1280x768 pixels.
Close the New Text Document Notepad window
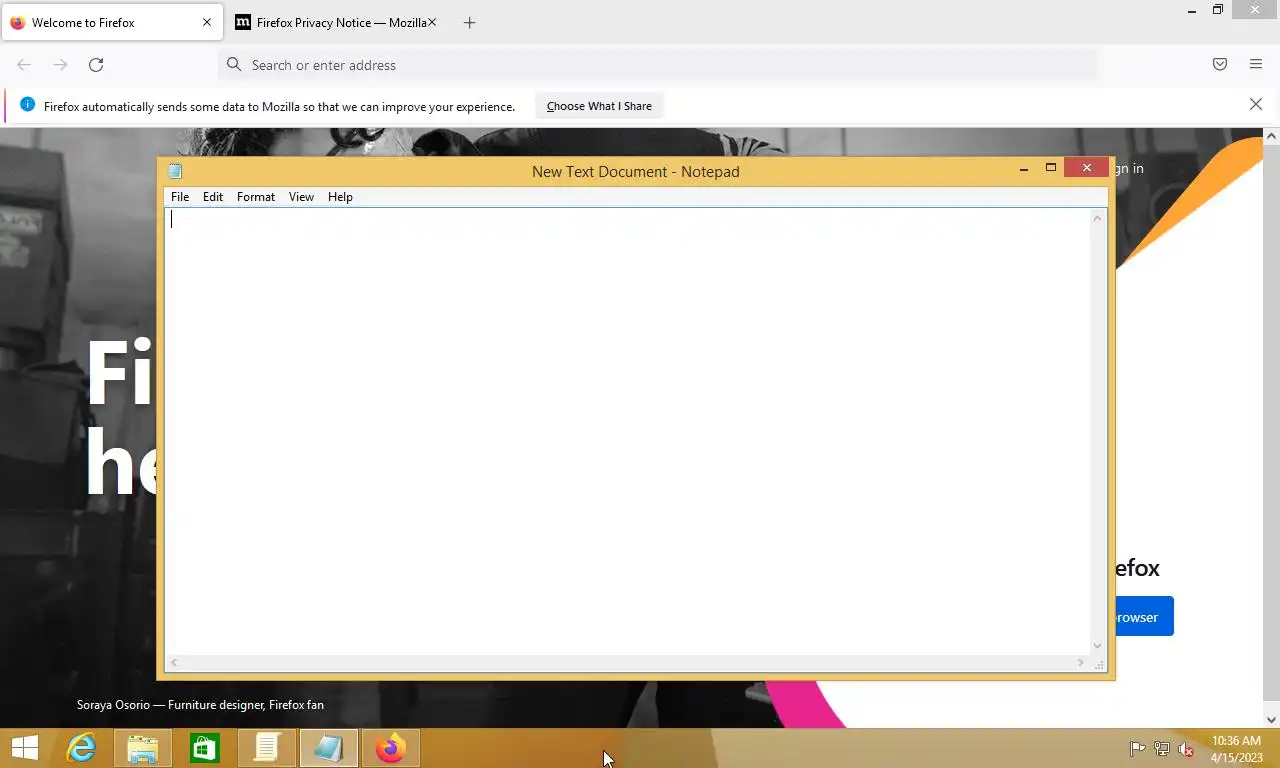pyautogui.click(x=1087, y=168)
